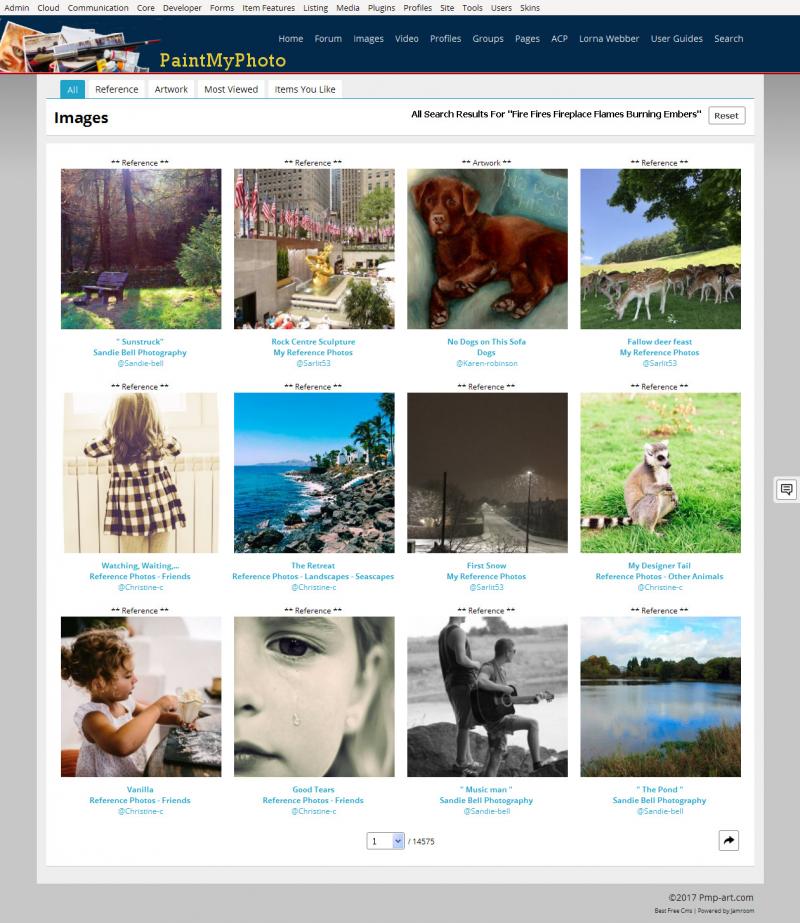Image resolution: width=800 pixels, height=923 pixels.
Task: Open the Item Features menu
Action: [268, 8]
